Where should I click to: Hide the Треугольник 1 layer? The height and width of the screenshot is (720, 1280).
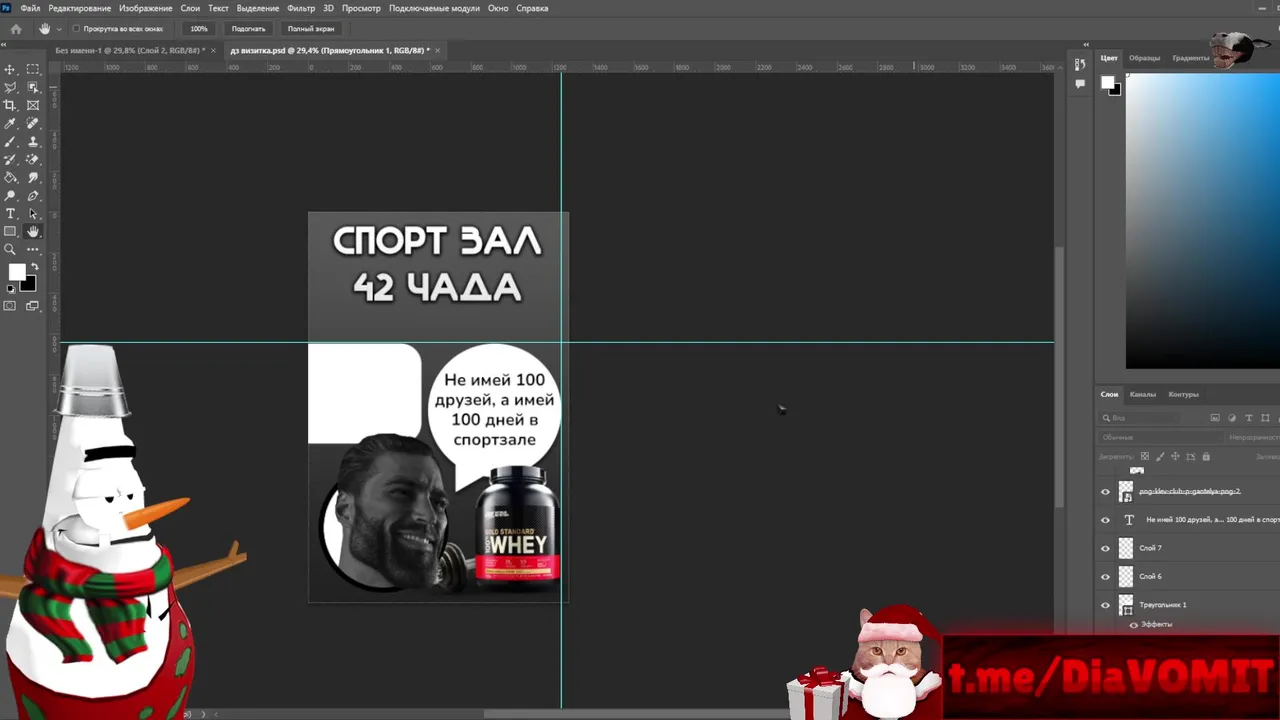[x=1105, y=605]
